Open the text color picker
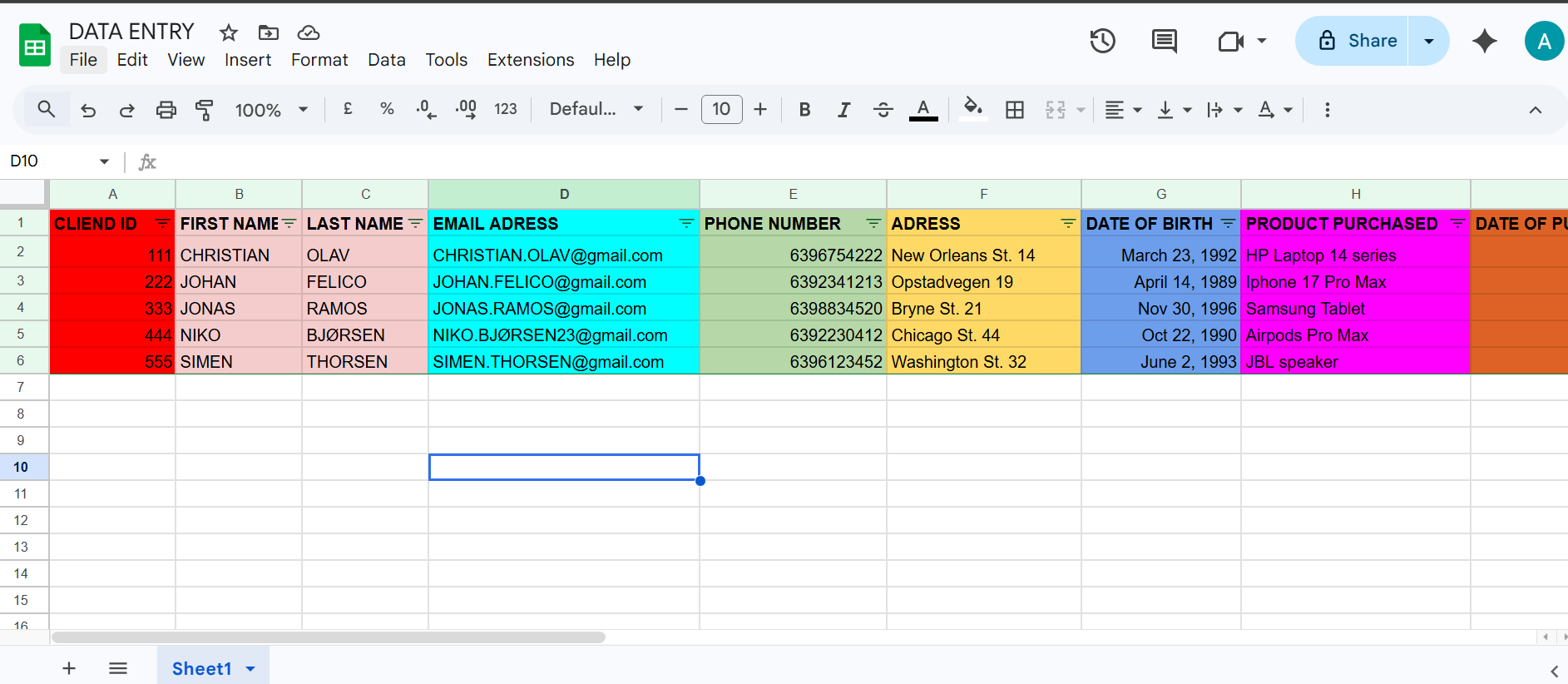 pyautogui.click(x=923, y=110)
